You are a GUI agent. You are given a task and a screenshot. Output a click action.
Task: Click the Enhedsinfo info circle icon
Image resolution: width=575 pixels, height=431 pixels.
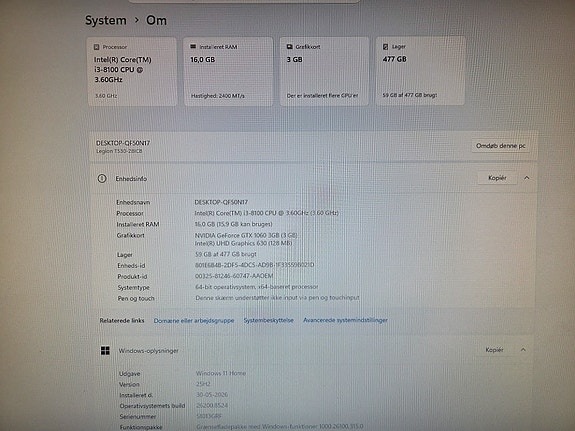tap(102, 179)
